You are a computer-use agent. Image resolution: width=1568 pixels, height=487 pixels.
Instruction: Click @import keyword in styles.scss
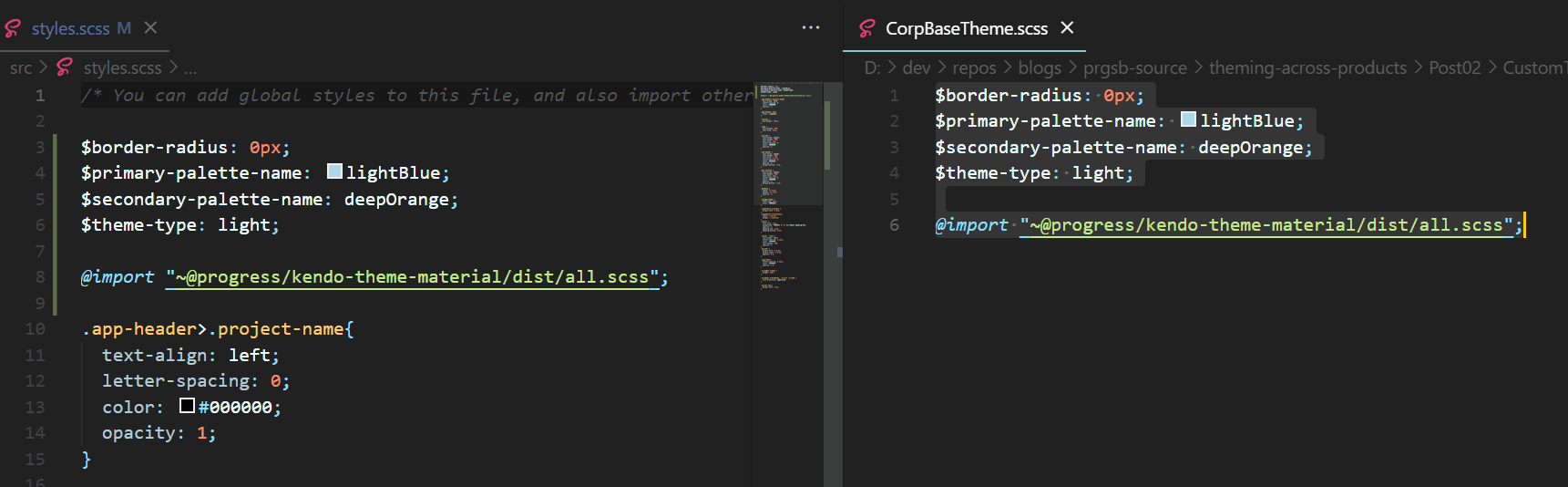coord(118,277)
